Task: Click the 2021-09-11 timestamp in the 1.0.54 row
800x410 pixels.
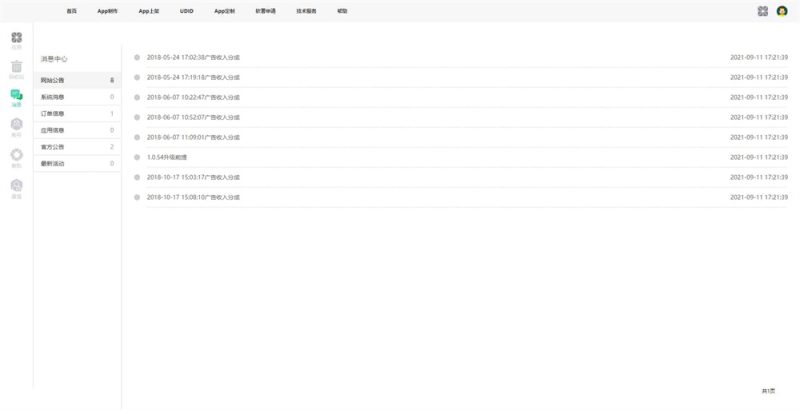Action: coord(759,157)
